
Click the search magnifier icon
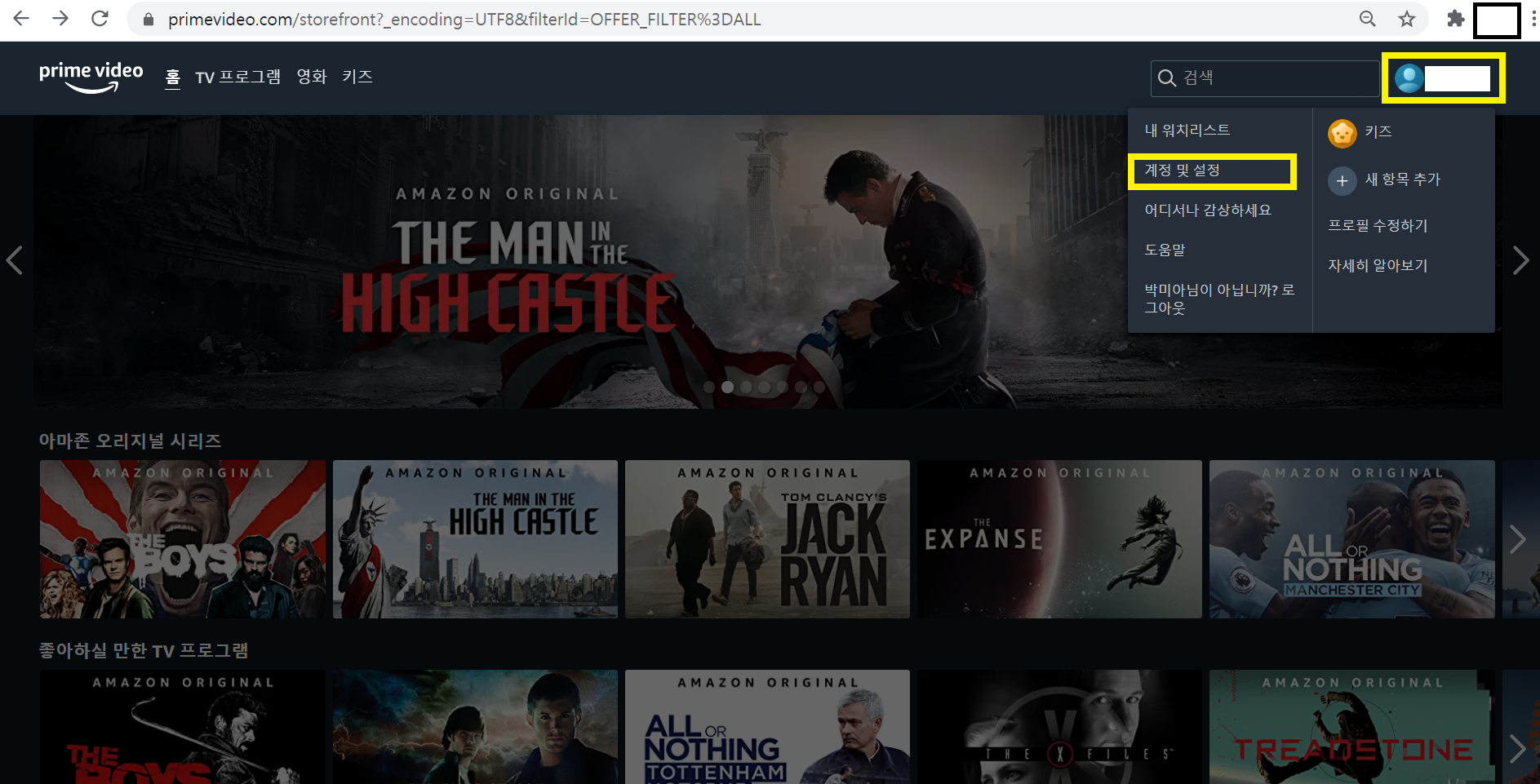point(1167,78)
